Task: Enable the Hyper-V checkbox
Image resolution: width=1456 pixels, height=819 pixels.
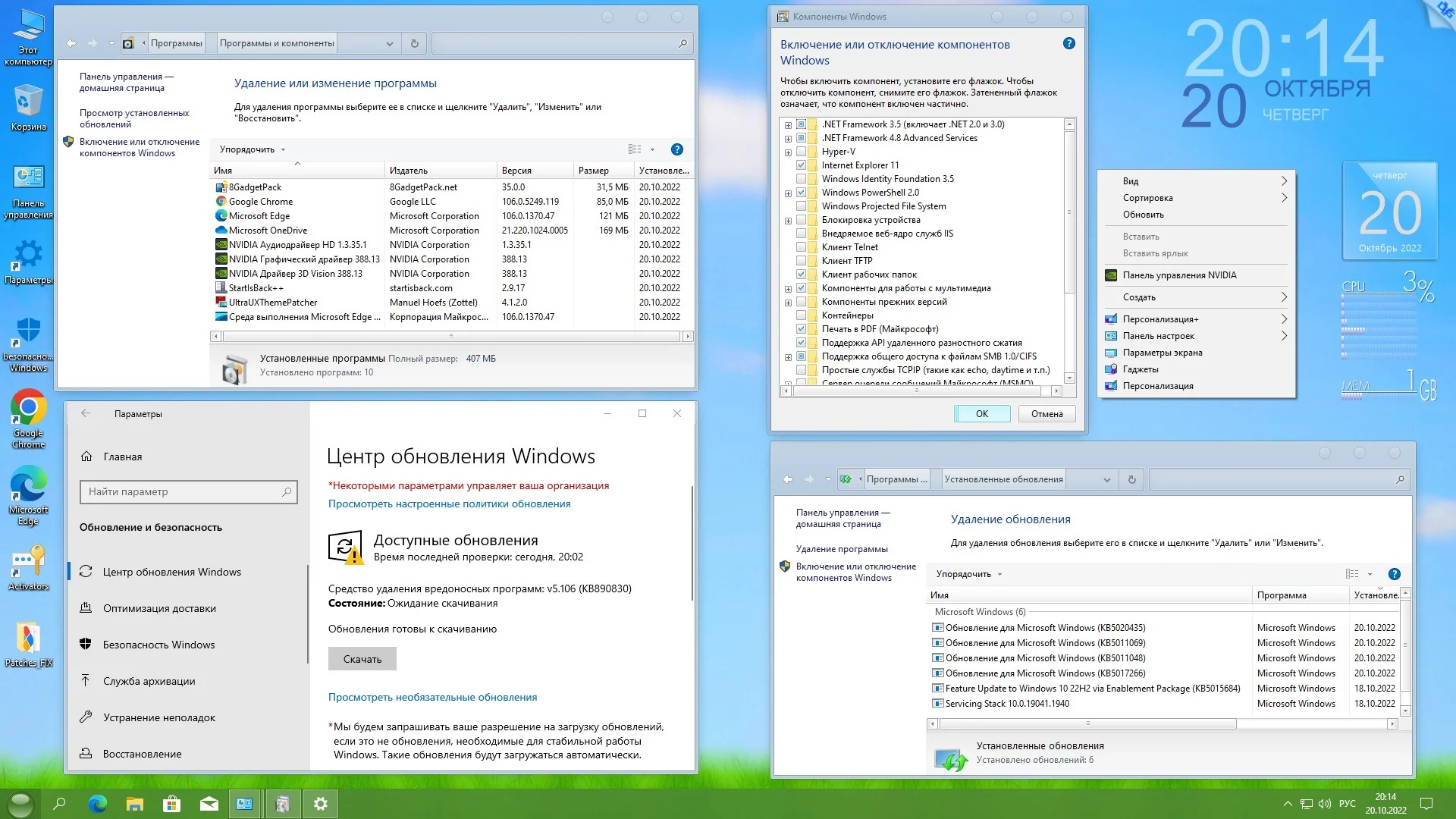Action: pyautogui.click(x=801, y=152)
